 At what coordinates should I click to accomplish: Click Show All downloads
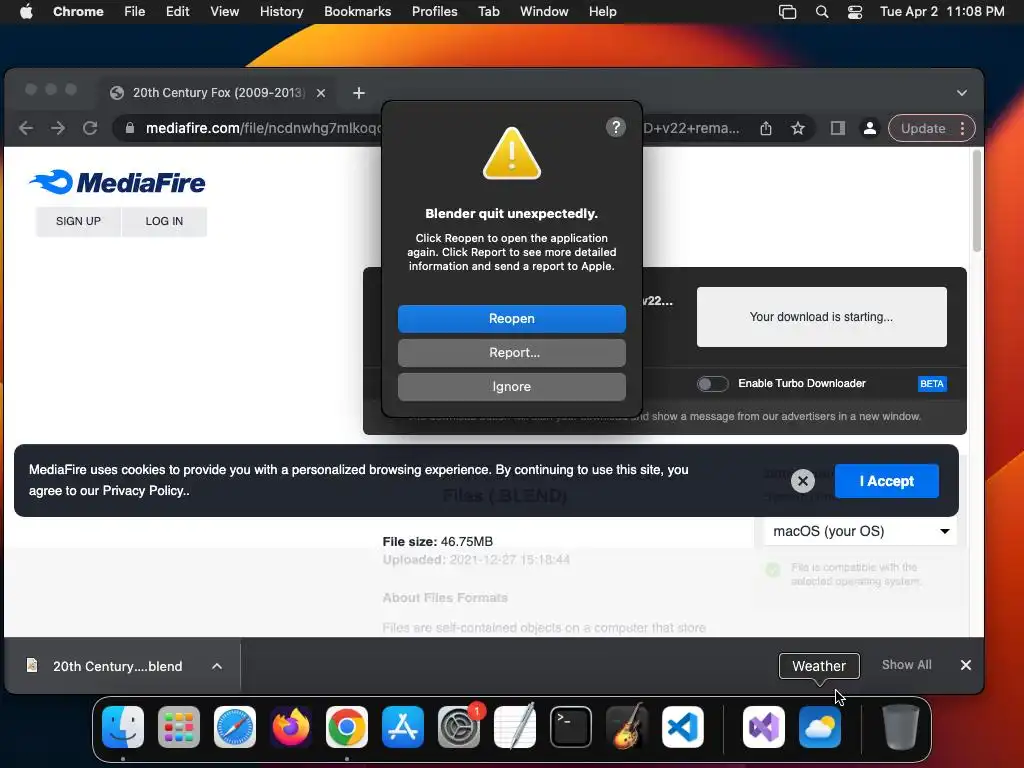click(906, 665)
